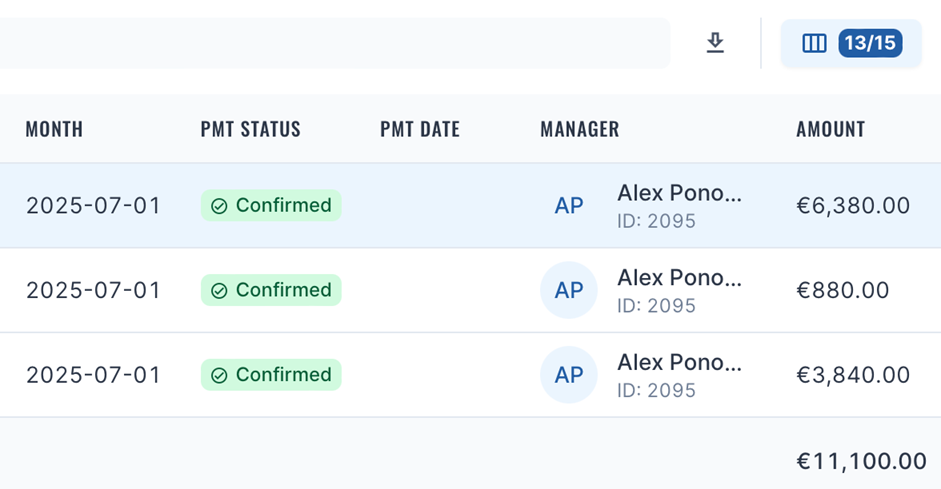Select the €880.00 amount cell
The width and height of the screenshot is (941, 489).
(842, 290)
